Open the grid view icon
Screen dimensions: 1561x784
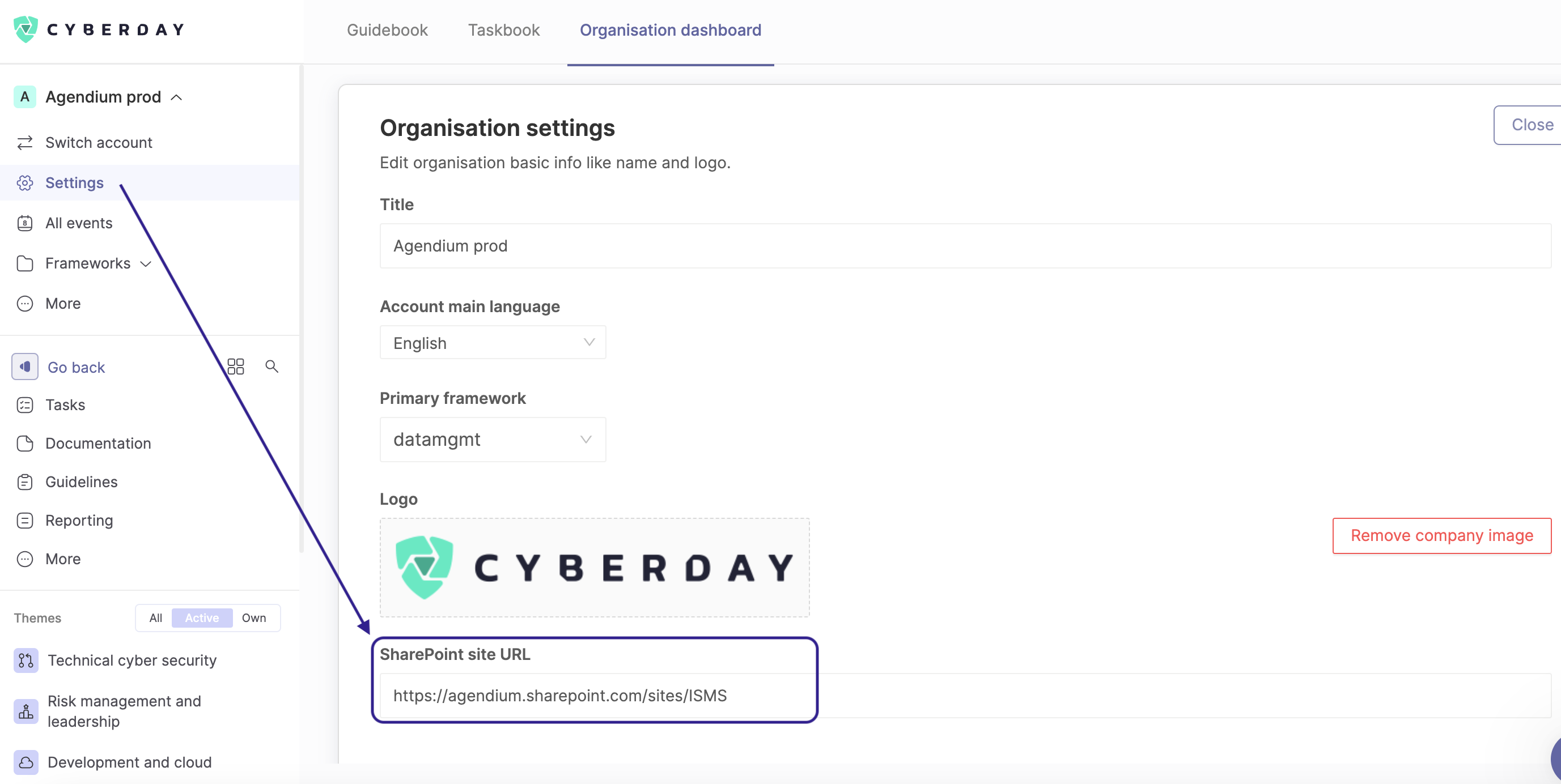[x=236, y=367]
